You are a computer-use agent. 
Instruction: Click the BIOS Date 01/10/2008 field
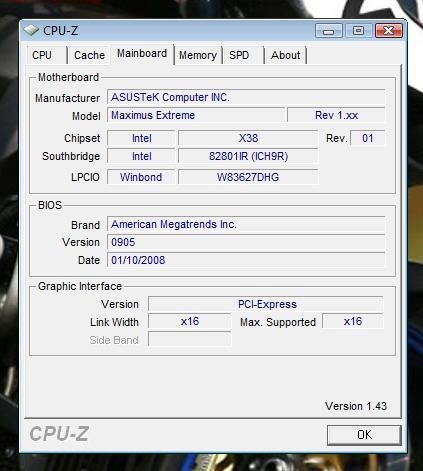246,260
